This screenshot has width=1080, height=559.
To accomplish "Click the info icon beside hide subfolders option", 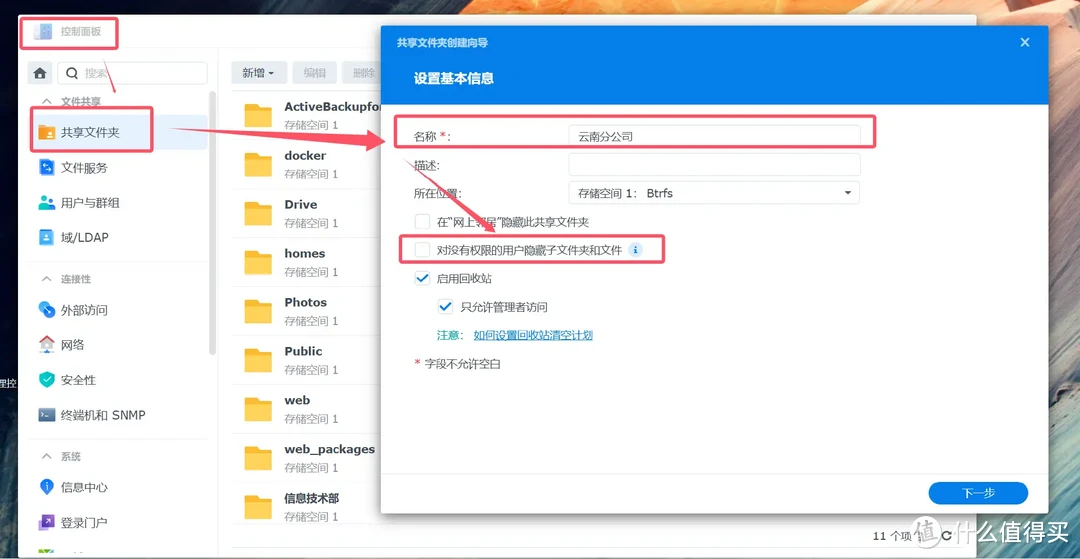I will (x=636, y=250).
